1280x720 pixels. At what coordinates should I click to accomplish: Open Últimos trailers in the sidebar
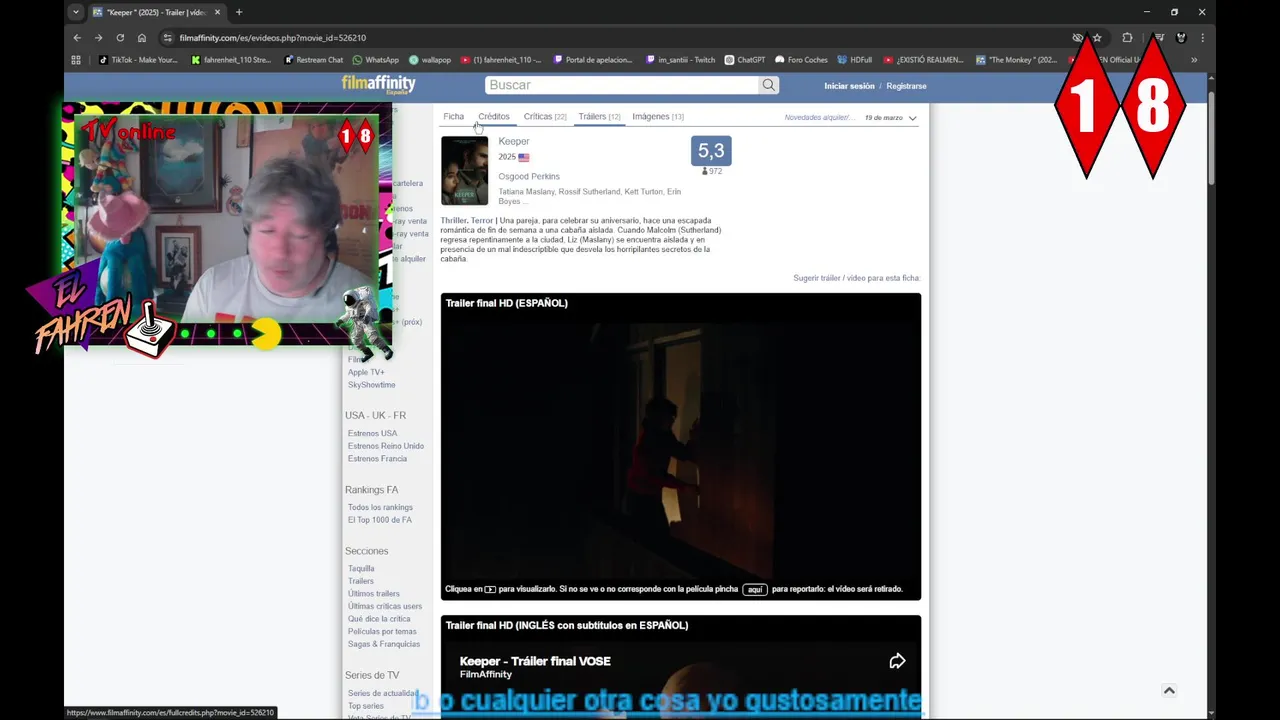374,593
